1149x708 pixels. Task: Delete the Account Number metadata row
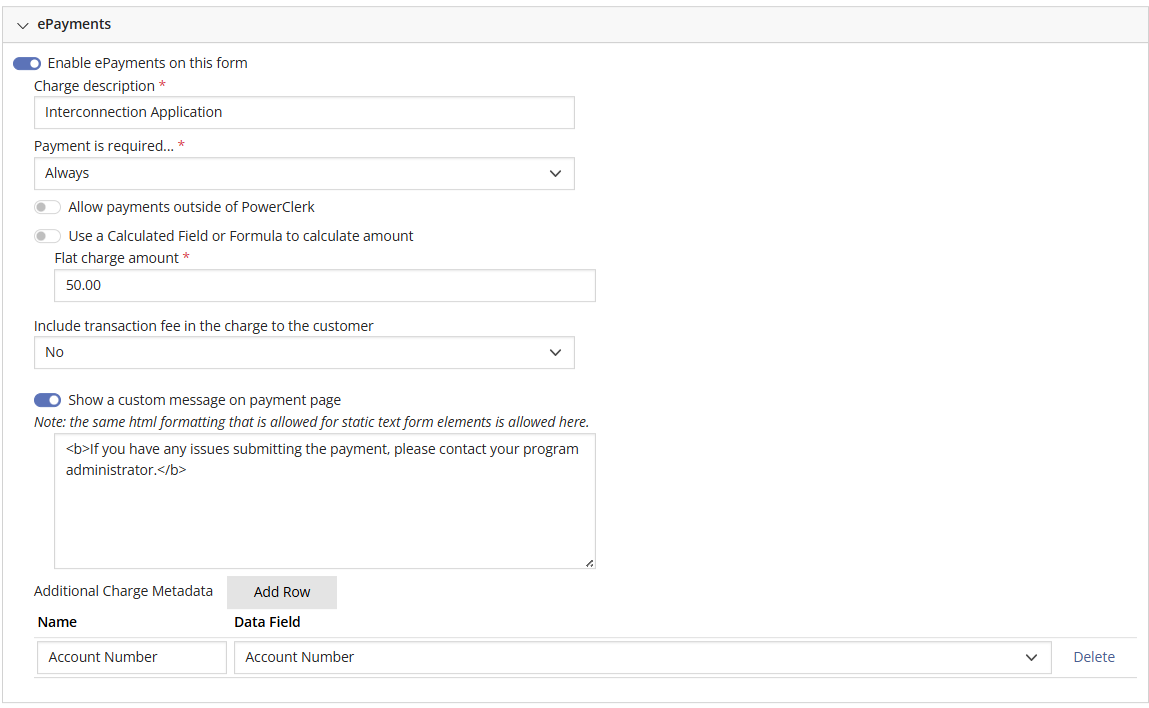[x=1094, y=657]
